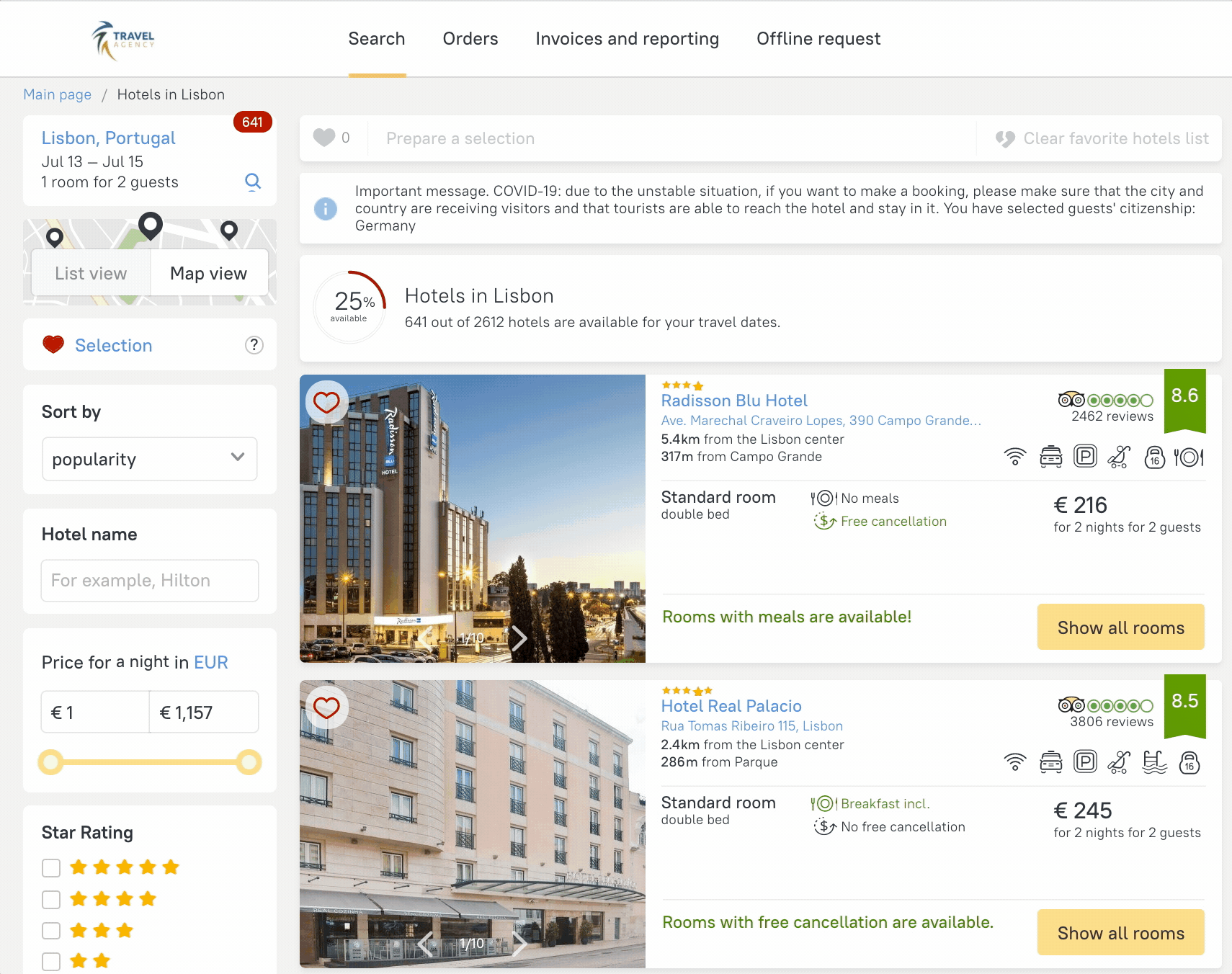Open the Invoices and reporting tab

pos(628,39)
